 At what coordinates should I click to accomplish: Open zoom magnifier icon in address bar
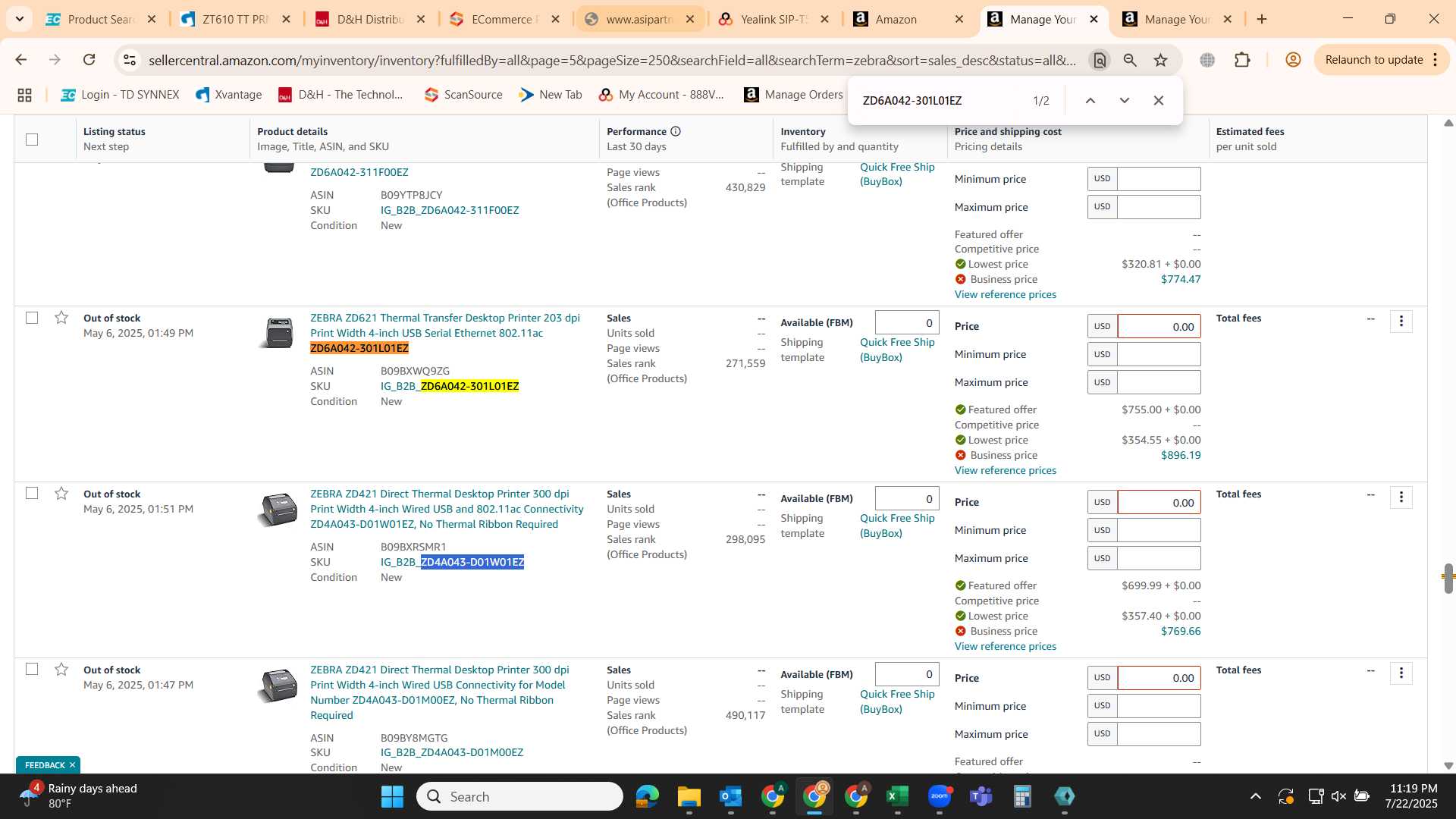(1130, 60)
